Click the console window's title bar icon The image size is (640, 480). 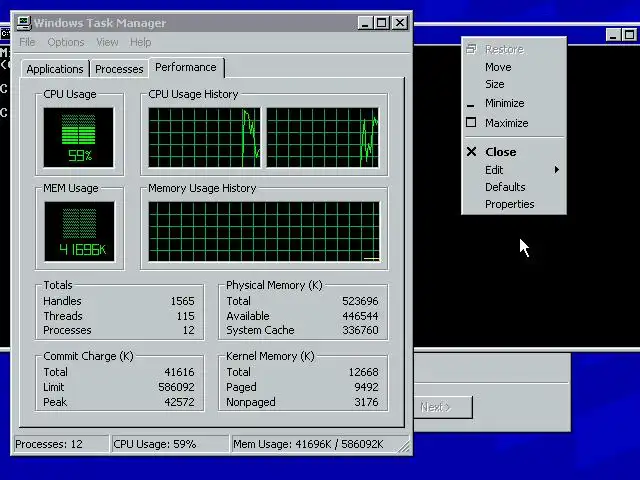[5, 33]
